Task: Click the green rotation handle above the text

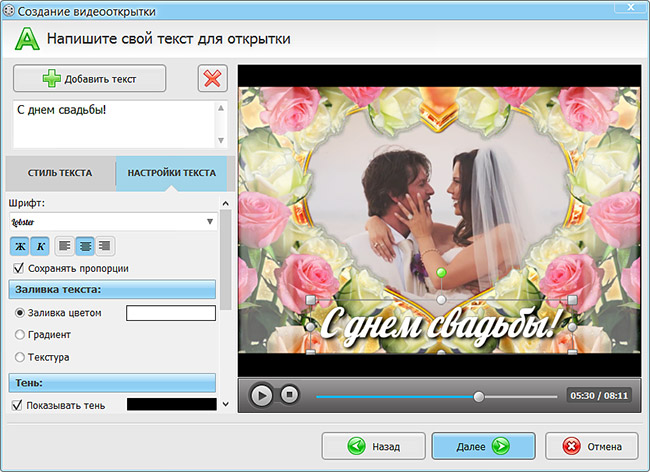Action: coord(441,272)
